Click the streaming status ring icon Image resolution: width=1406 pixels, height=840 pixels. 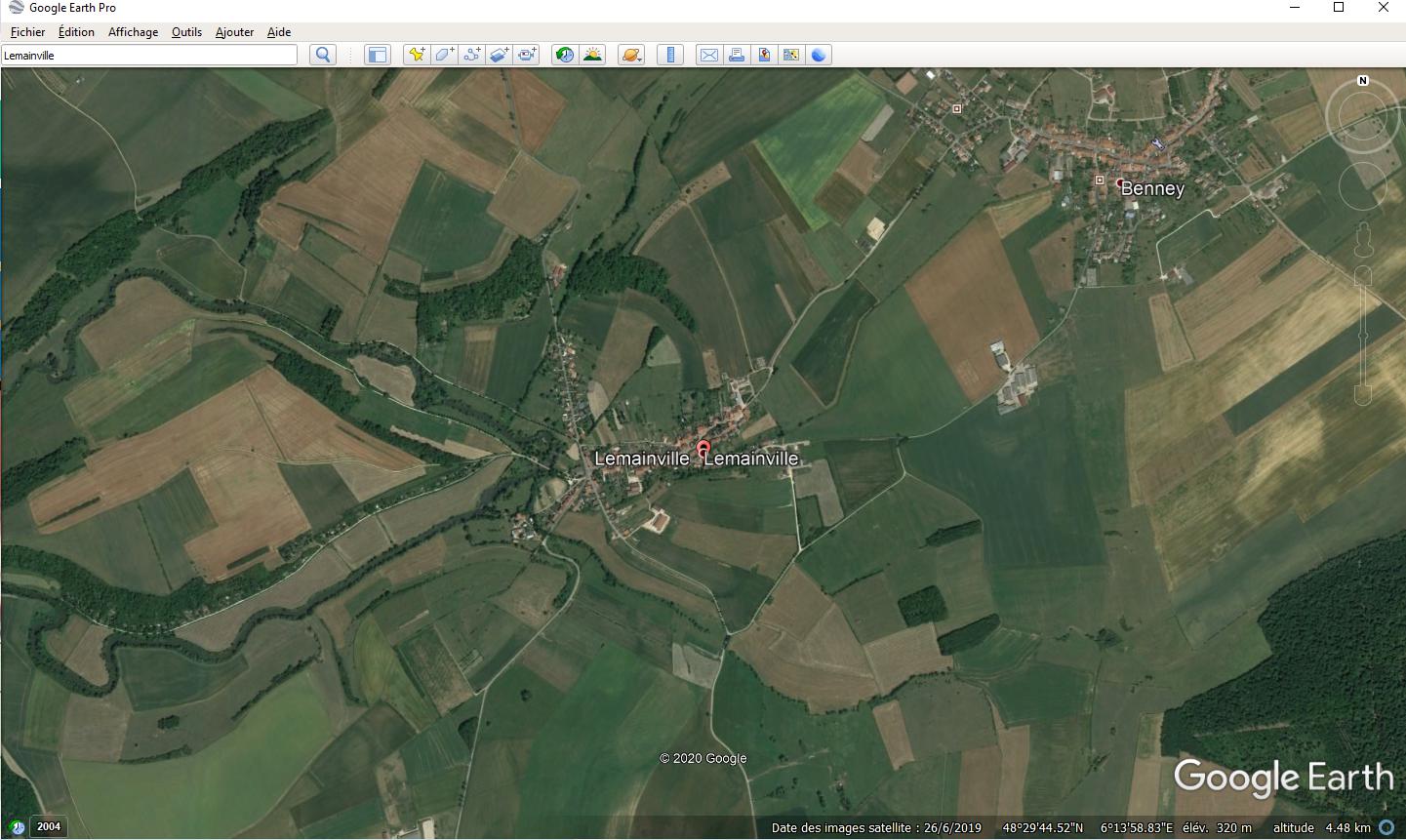click(x=1386, y=827)
